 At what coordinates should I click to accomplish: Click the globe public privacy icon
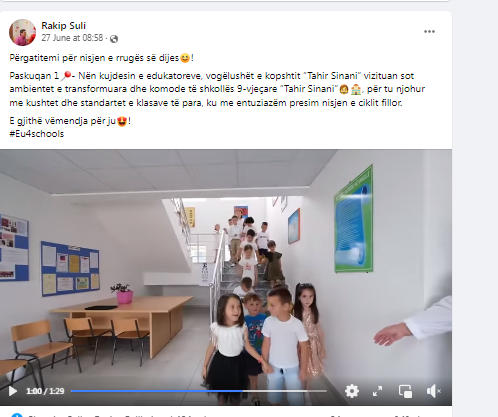[x=114, y=39]
